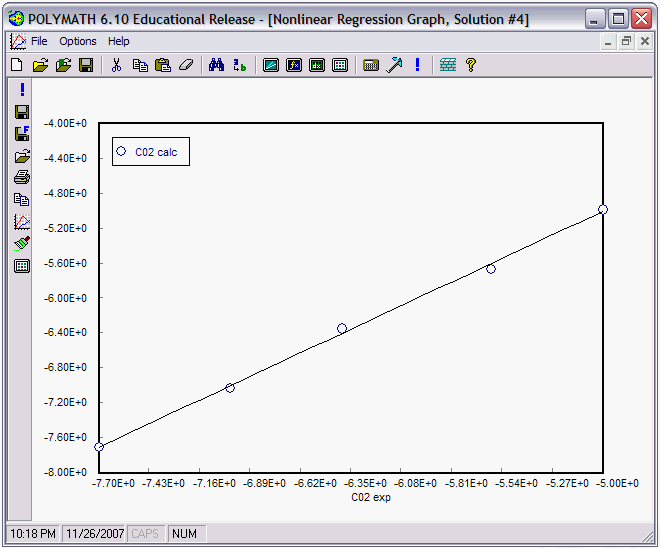Click the top-right data point on graph
This screenshot has height=548, width=660.
603,210
